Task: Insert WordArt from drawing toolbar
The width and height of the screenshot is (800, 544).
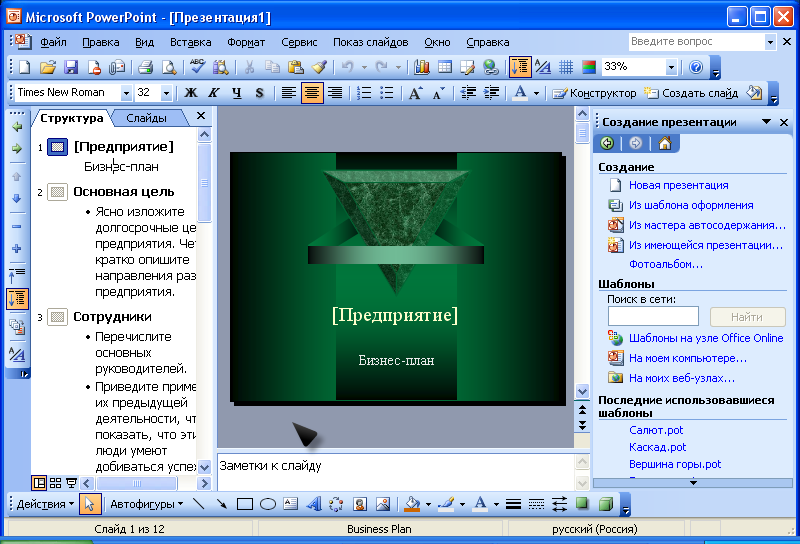Action: point(314,504)
